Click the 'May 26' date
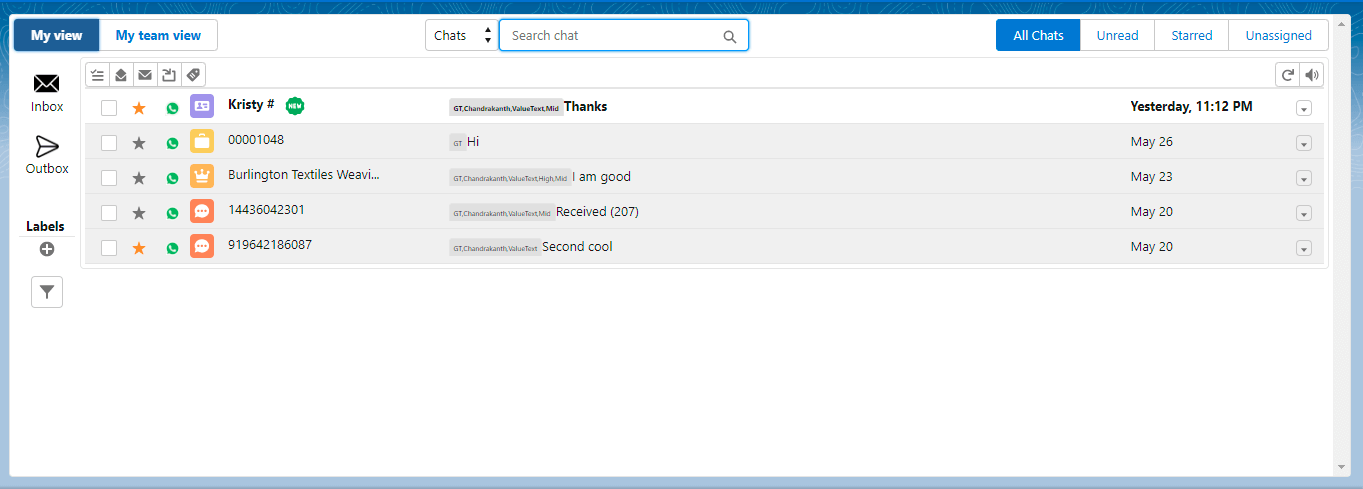 1151,141
